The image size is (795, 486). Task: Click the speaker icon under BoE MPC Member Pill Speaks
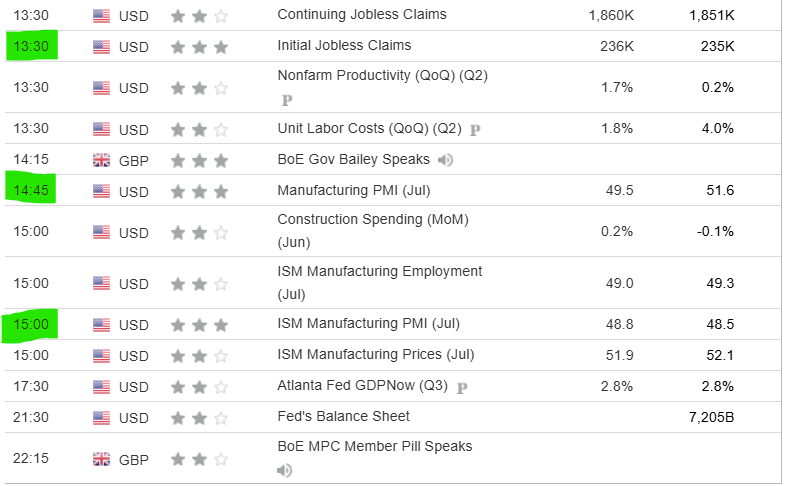(x=285, y=470)
